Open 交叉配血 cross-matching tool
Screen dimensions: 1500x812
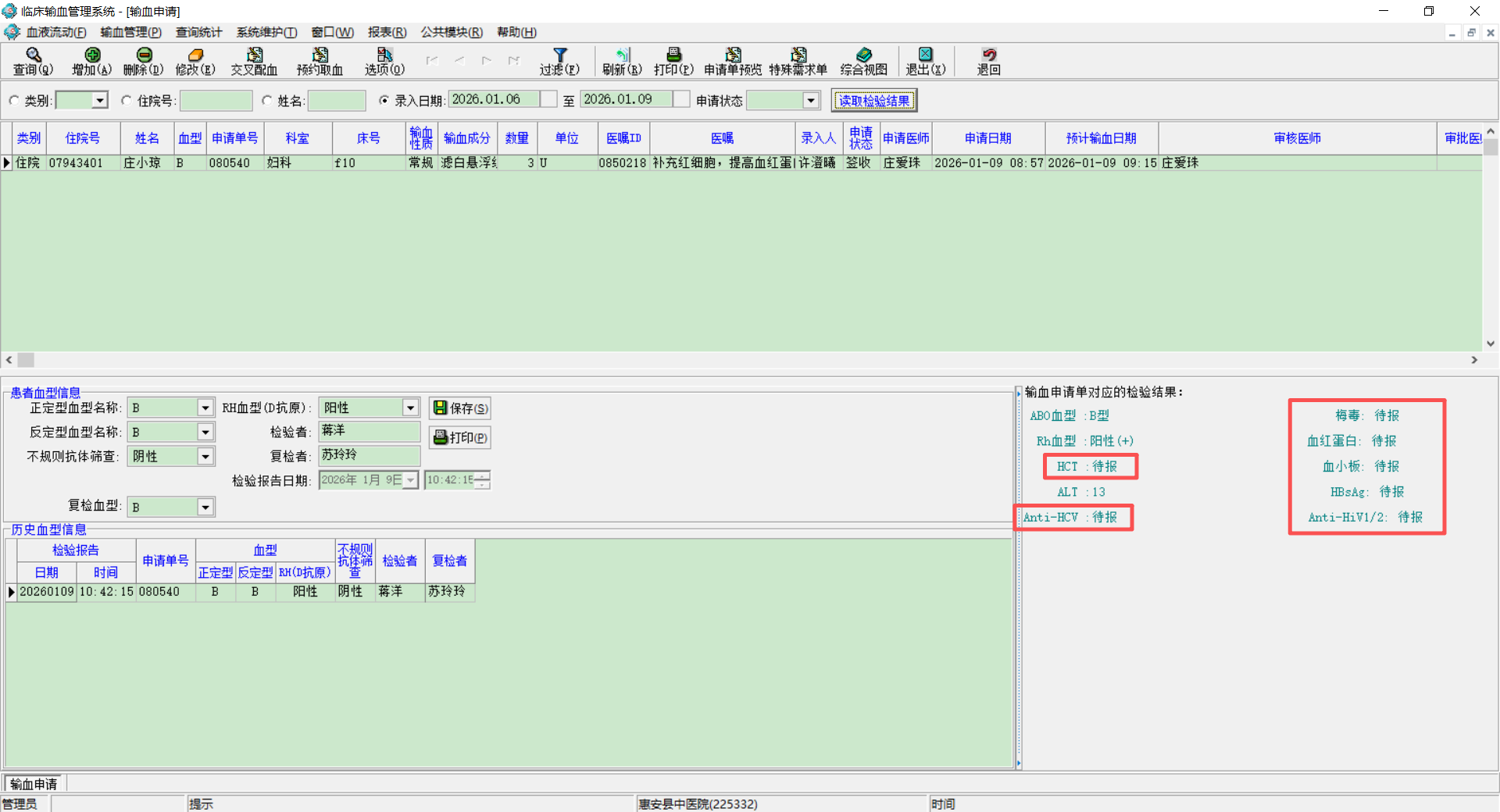tap(254, 61)
